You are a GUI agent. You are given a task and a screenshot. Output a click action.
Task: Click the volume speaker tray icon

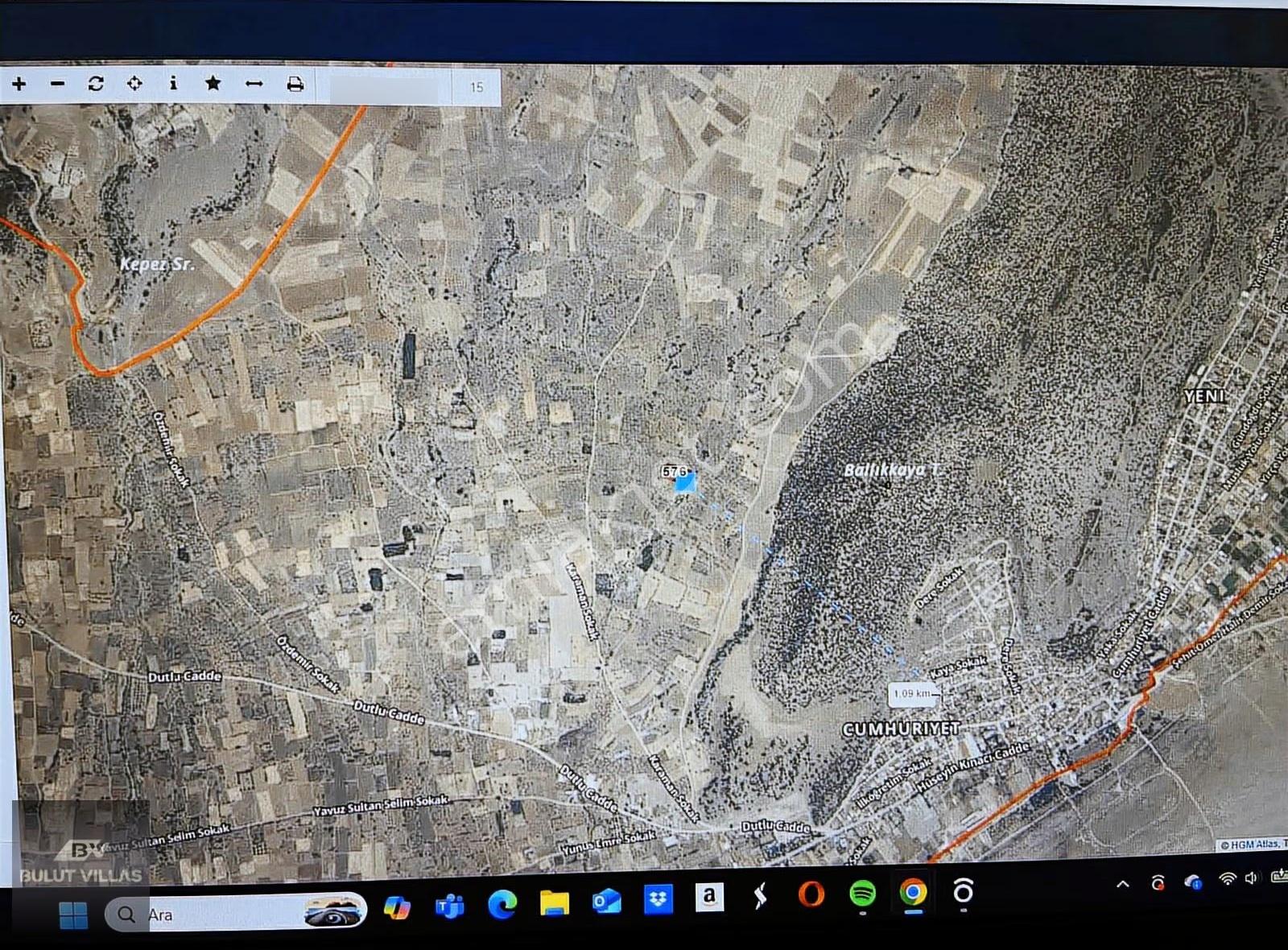(1252, 878)
